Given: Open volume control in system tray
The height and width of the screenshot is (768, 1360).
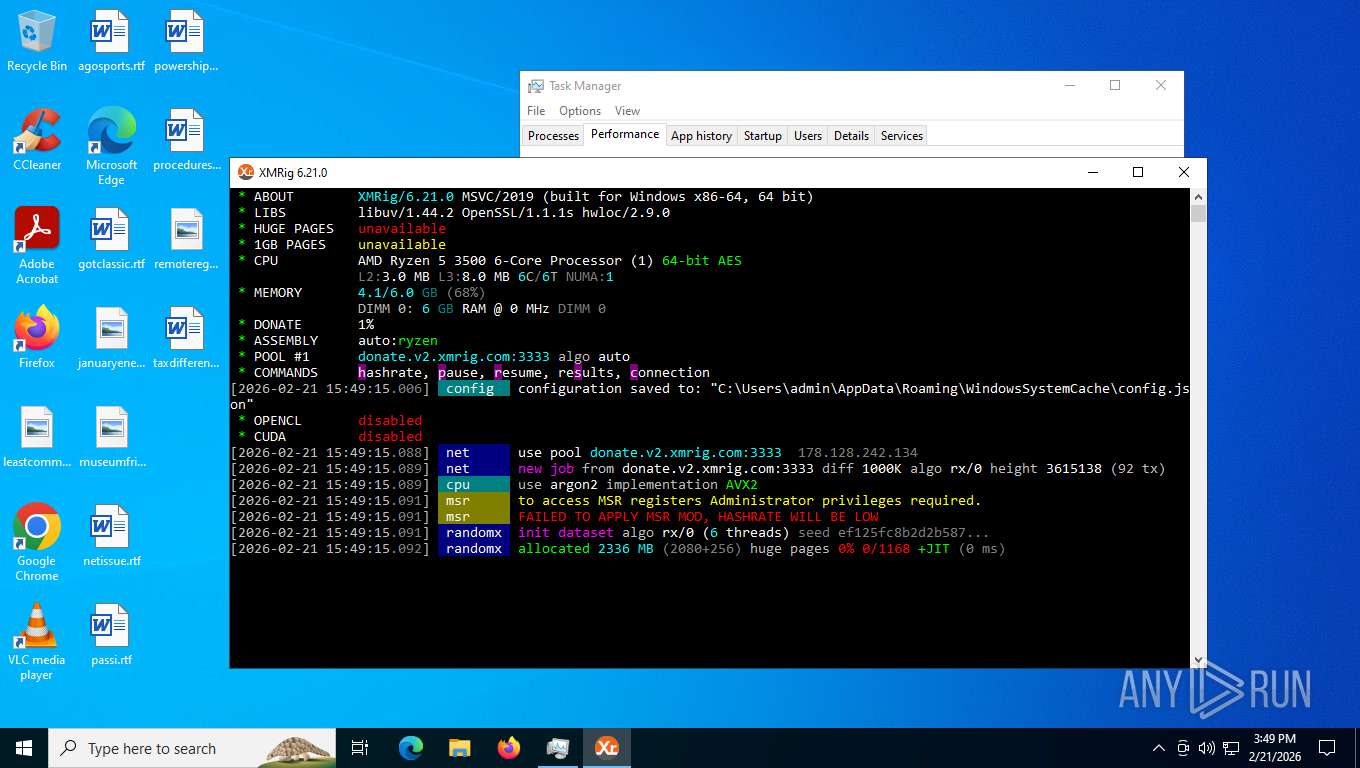Looking at the screenshot, I should point(1207,748).
